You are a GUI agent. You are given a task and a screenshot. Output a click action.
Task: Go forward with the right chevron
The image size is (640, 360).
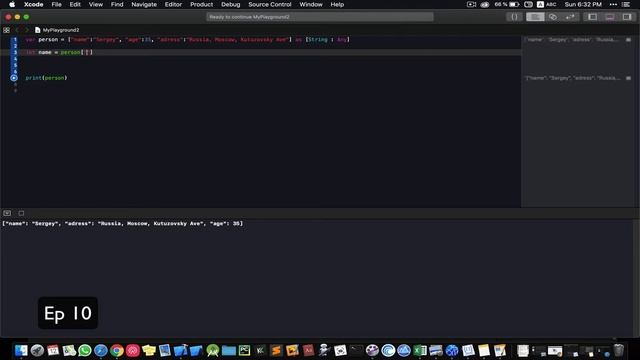(27, 30)
